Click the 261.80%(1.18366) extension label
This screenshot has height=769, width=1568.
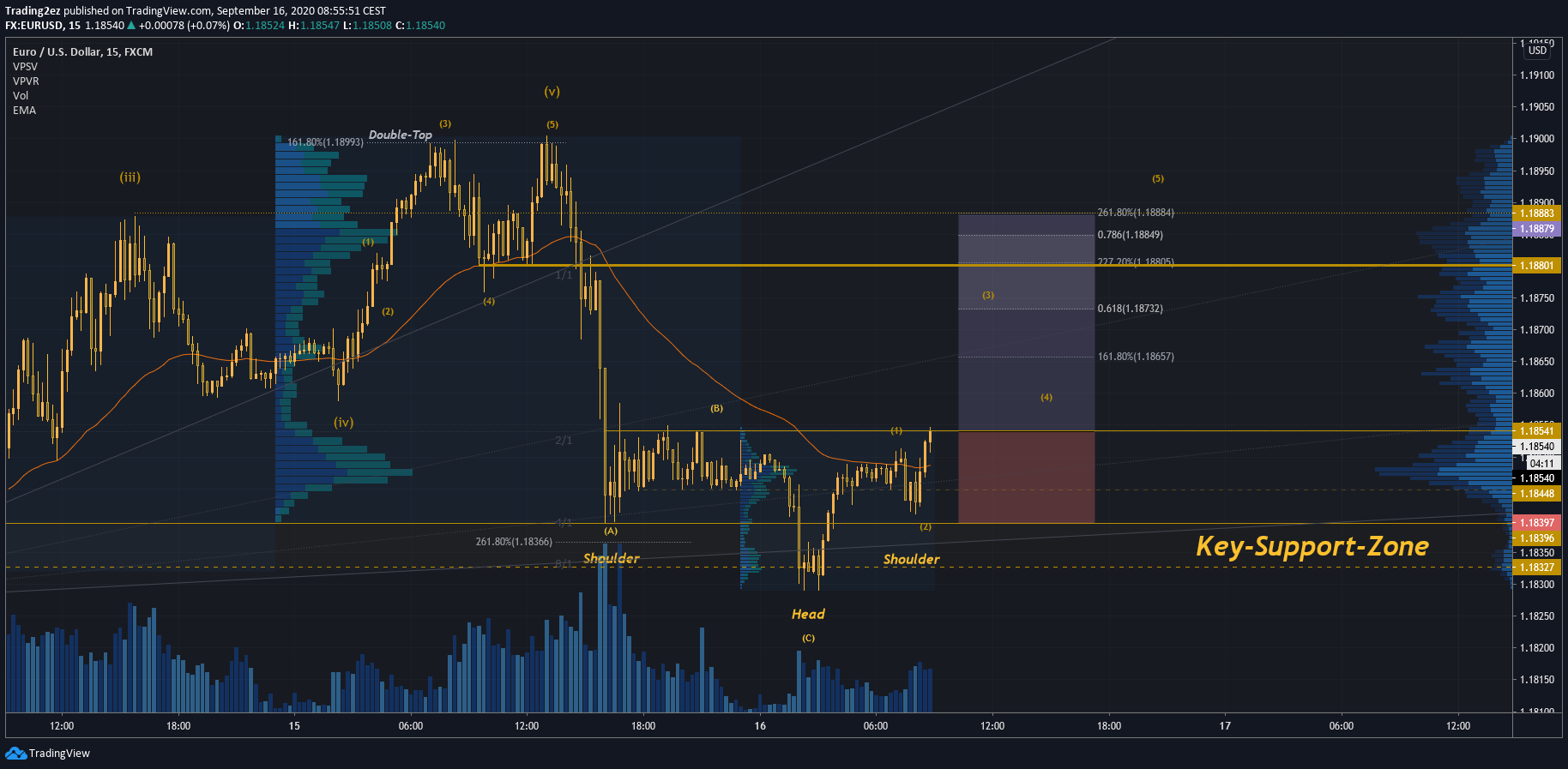(x=514, y=542)
